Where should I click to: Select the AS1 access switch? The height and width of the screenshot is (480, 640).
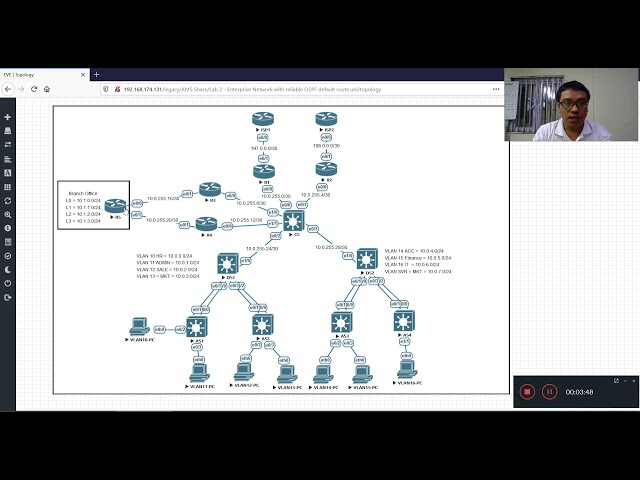click(x=197, y=327)
